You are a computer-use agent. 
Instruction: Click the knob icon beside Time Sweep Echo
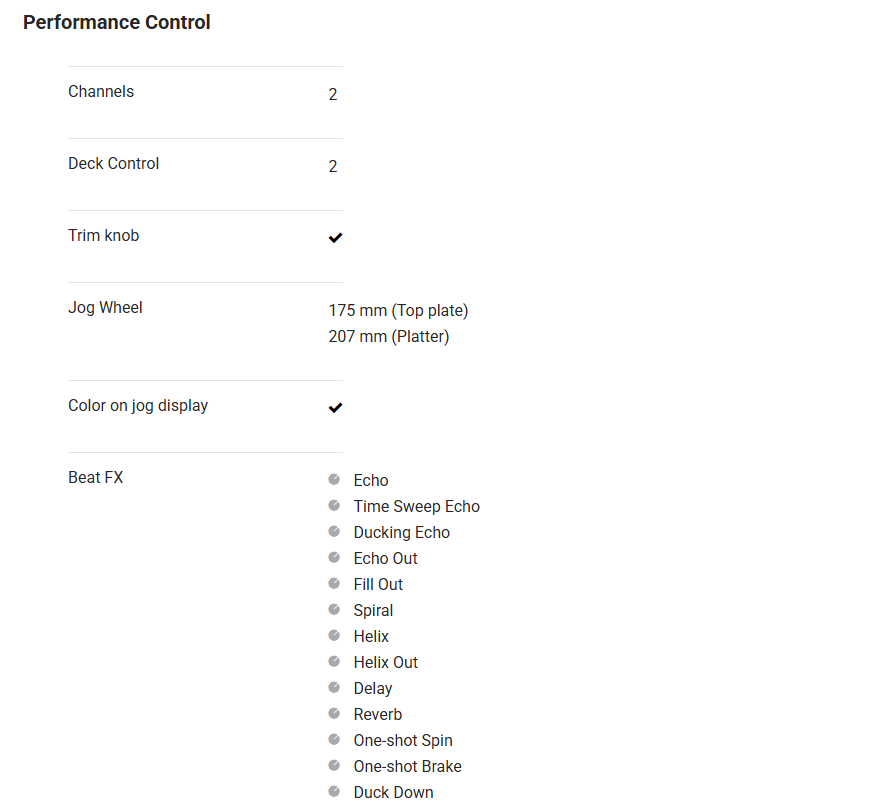click(334, 505)
